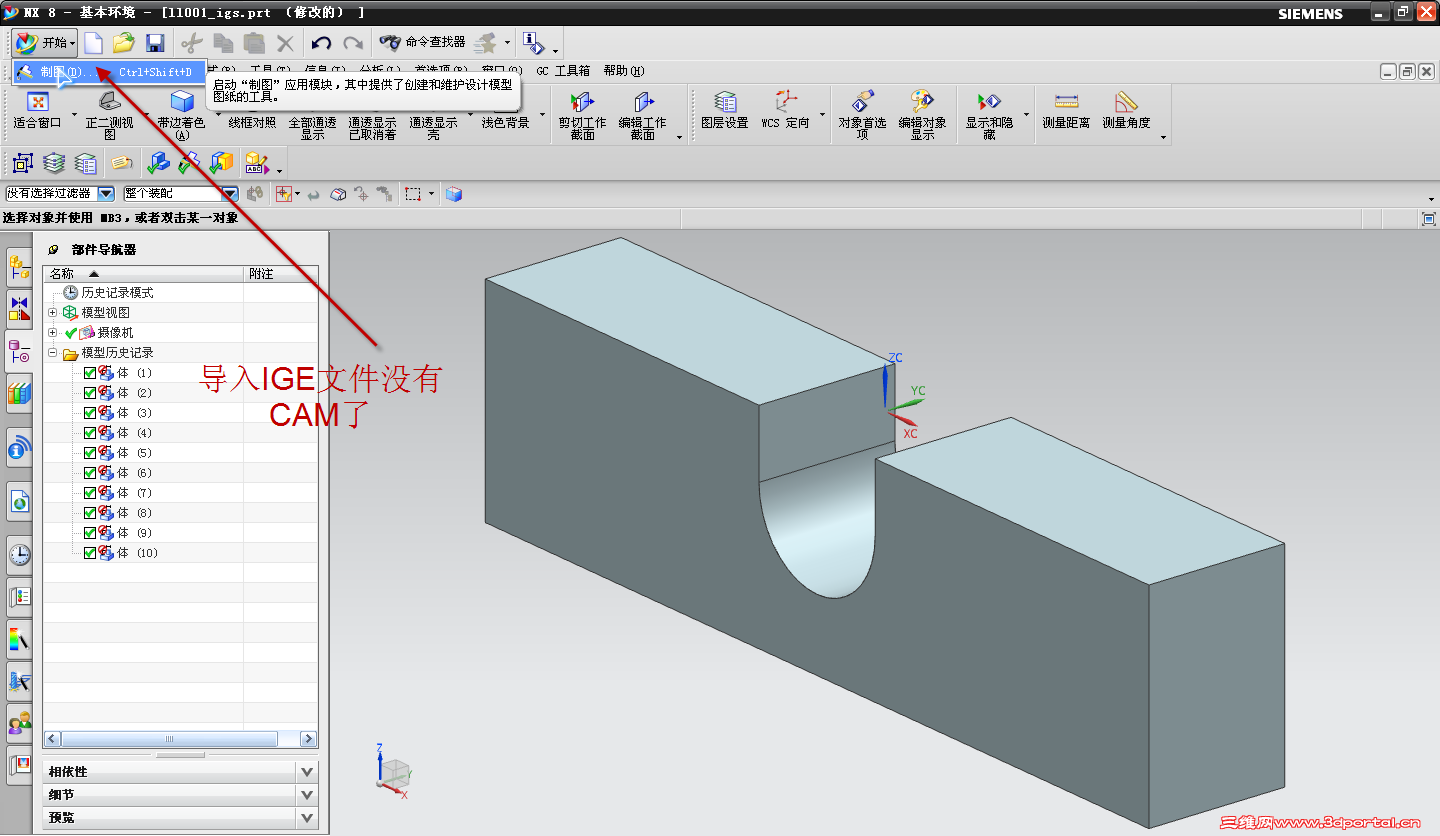1440x836 pixels.
Task: Click the 附注 column header
Action: (x=281, y=273)
